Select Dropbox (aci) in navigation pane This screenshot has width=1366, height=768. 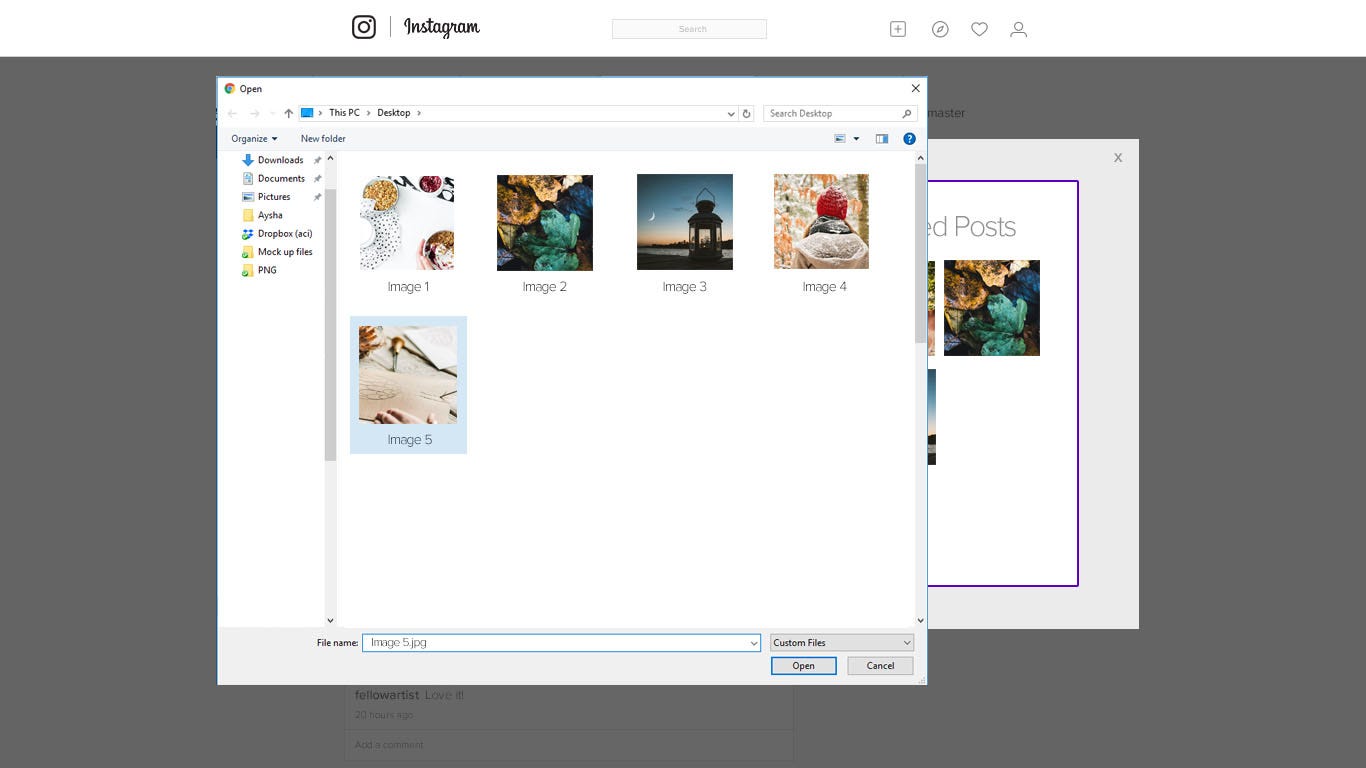284,233
